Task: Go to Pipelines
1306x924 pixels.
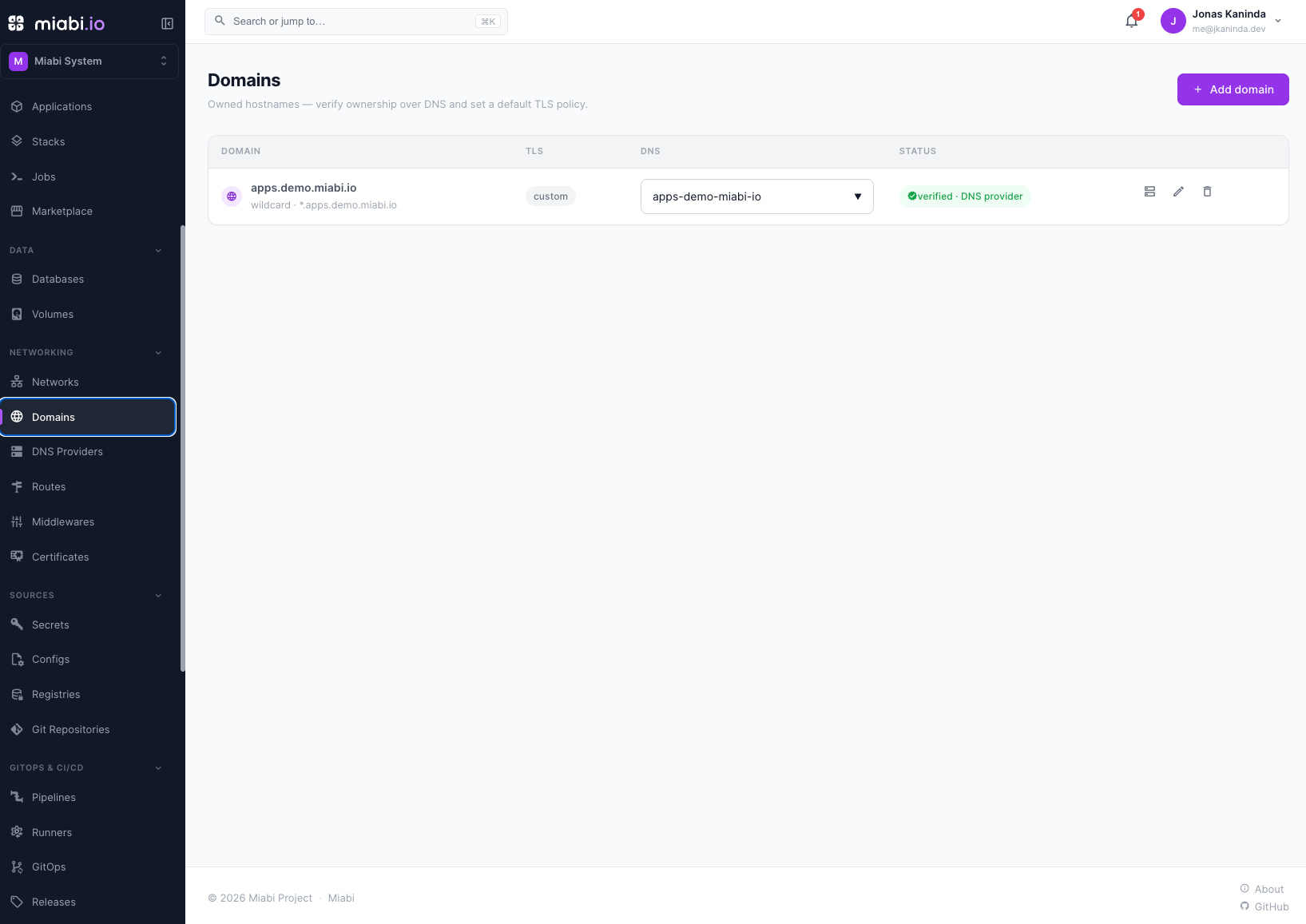Action: click(88, 797)
